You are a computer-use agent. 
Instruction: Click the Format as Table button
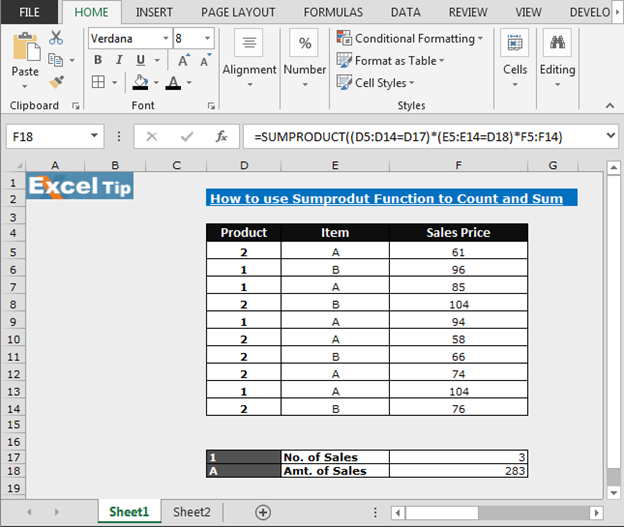click(x=394, y=60)
